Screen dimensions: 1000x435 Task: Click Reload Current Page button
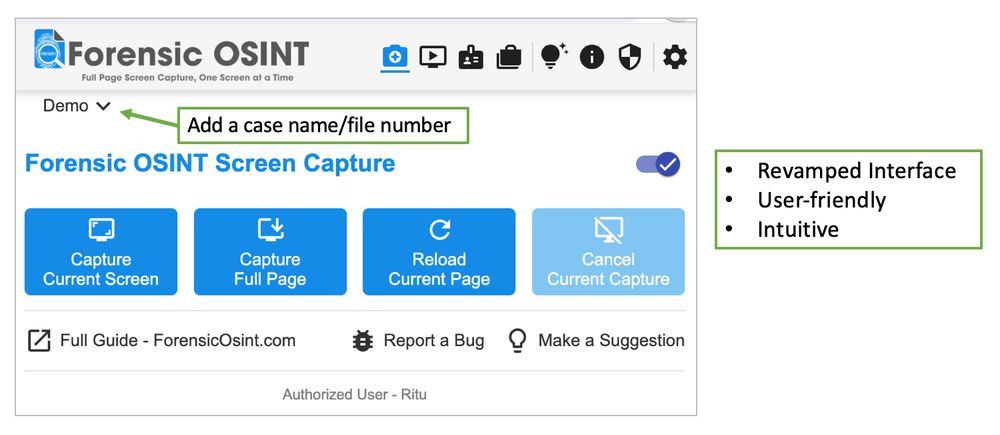pyautogui.click(x=439, y=252)
